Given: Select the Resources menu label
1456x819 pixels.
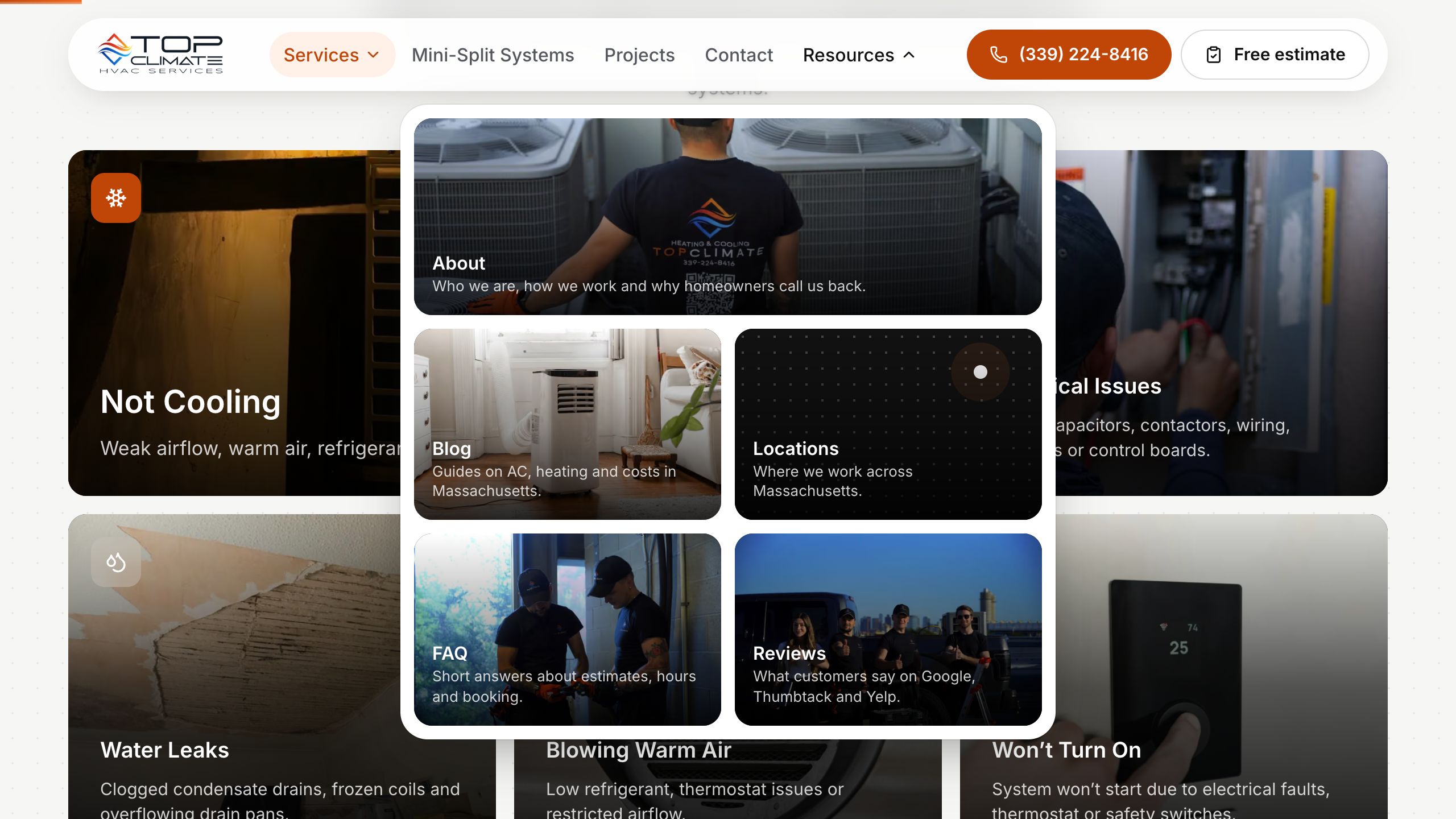Looking at the screenshot, I should (849, 55).
